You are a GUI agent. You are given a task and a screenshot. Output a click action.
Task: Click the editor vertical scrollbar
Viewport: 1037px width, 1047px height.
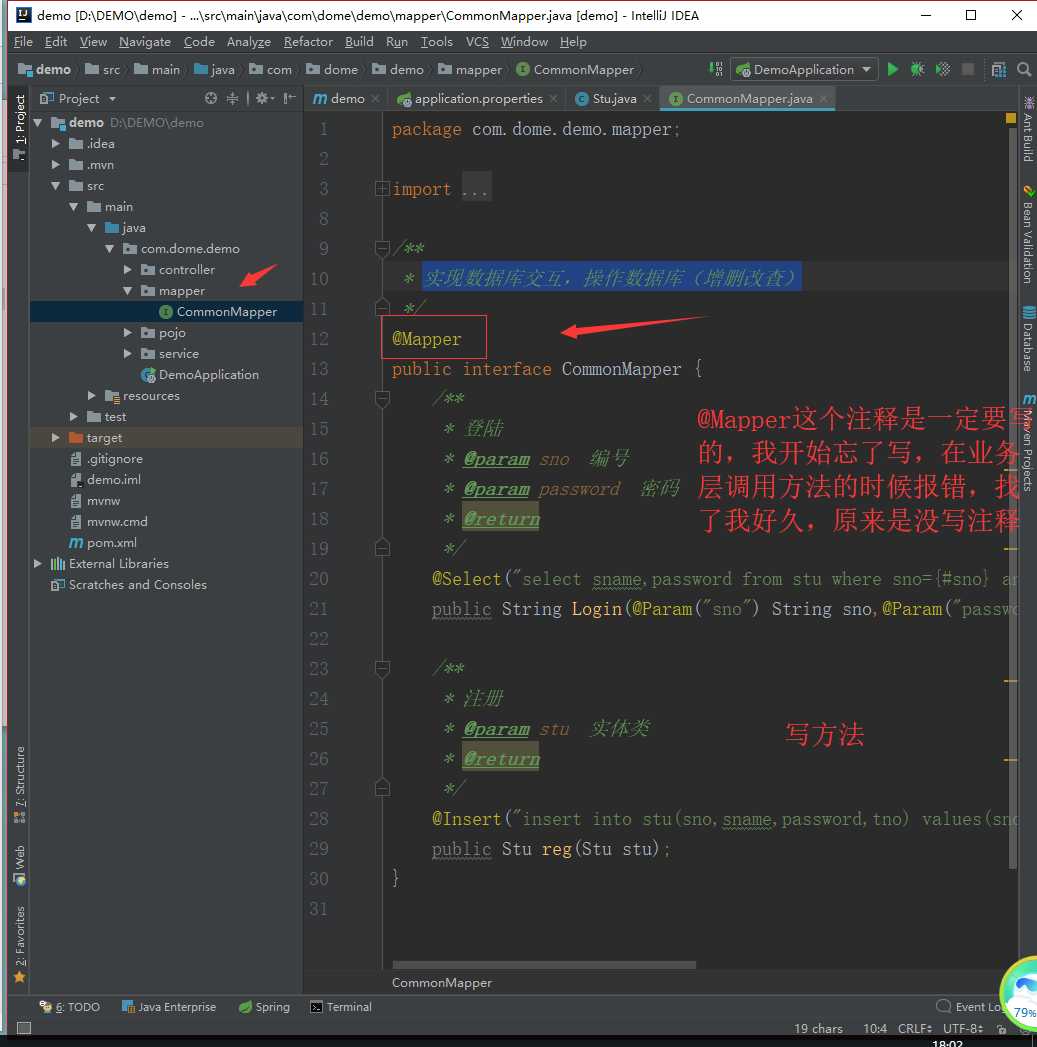(x=1012, y=497)
